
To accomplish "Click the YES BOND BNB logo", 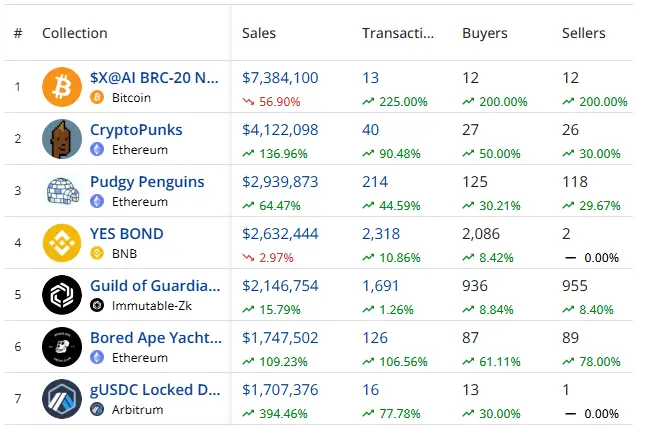I will (x=62, y=243).
